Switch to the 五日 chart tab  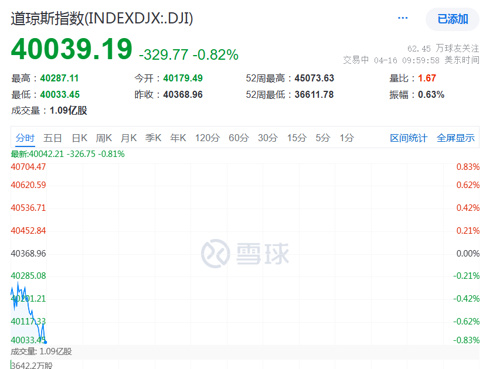(x=52, y=138)
